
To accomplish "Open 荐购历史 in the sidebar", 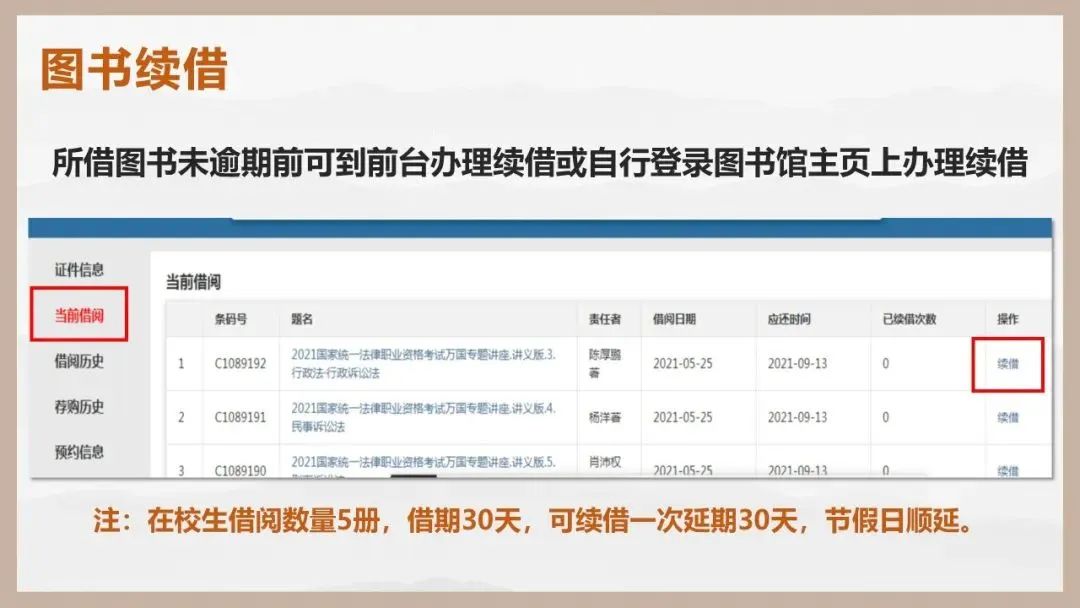I will coord(79,407).
